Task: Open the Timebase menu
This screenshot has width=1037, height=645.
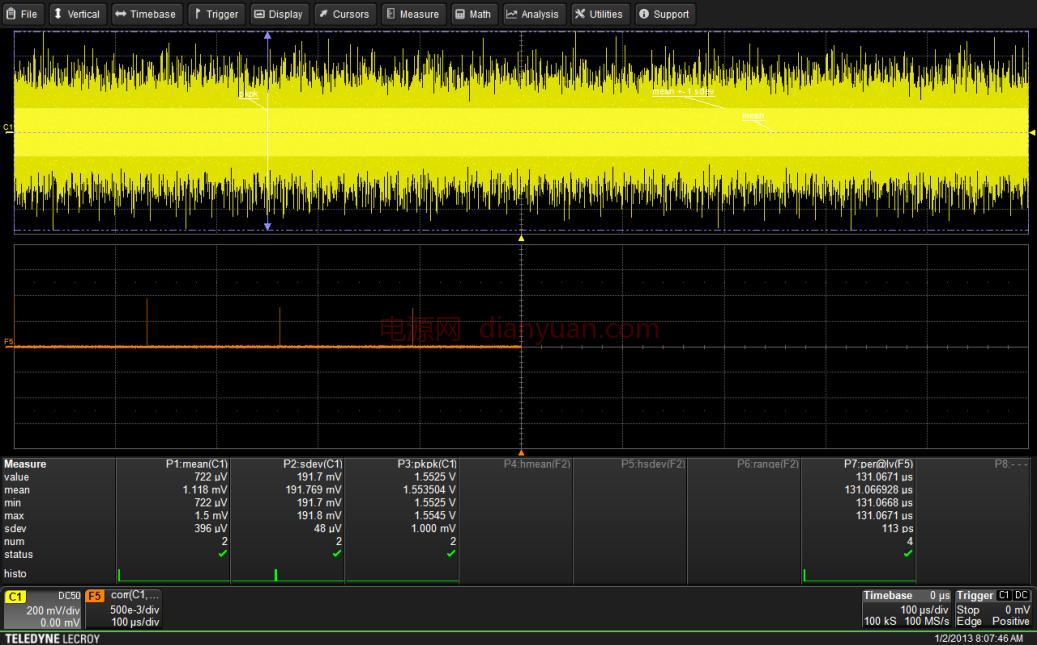Action: (145, 14)
